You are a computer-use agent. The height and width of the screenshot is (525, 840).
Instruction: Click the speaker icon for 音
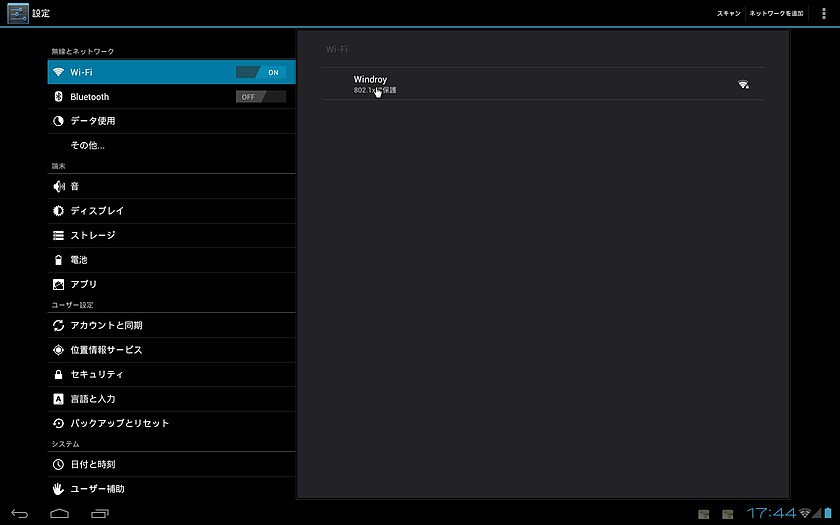58,186
